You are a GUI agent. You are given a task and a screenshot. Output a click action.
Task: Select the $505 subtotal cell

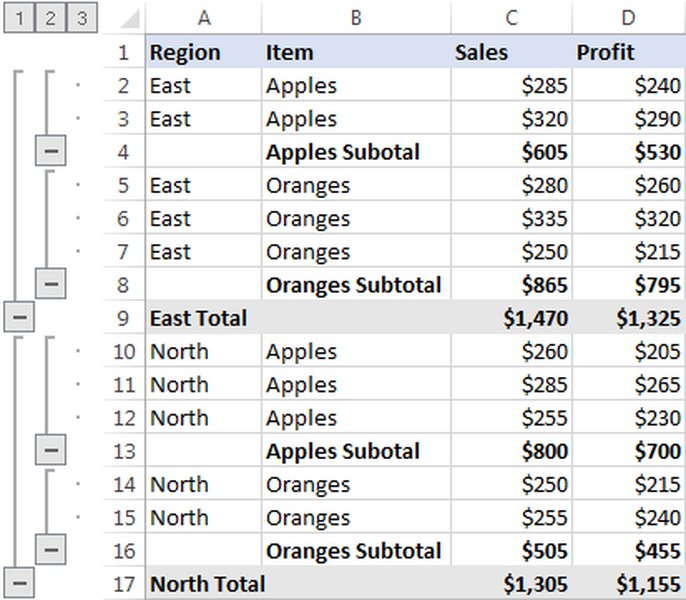pos(511,550)
